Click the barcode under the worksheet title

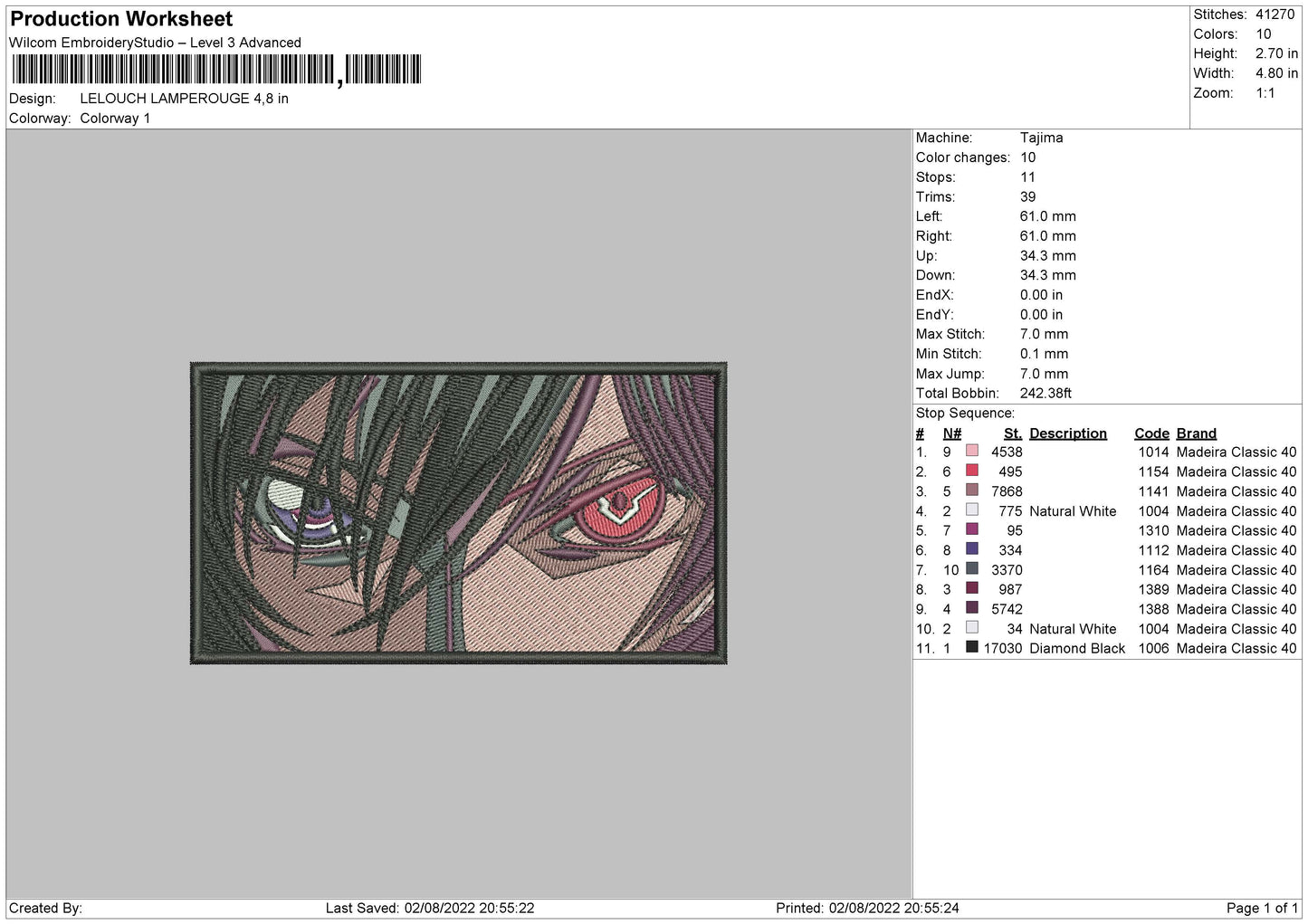[x=216, y=70]
